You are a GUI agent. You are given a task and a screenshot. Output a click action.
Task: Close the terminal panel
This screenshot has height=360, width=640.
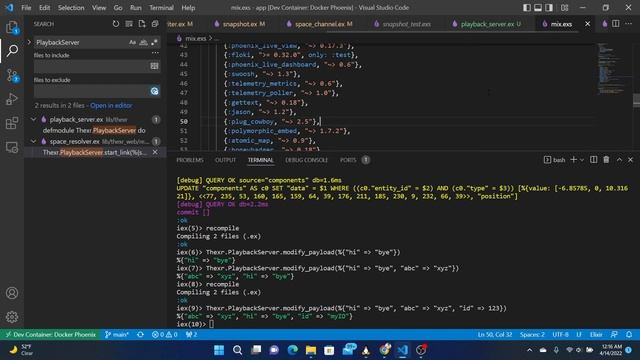tap(631, 160)
